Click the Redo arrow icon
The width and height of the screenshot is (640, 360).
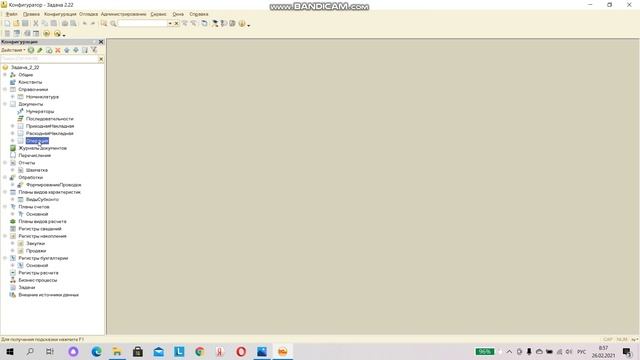pos(93,24)
